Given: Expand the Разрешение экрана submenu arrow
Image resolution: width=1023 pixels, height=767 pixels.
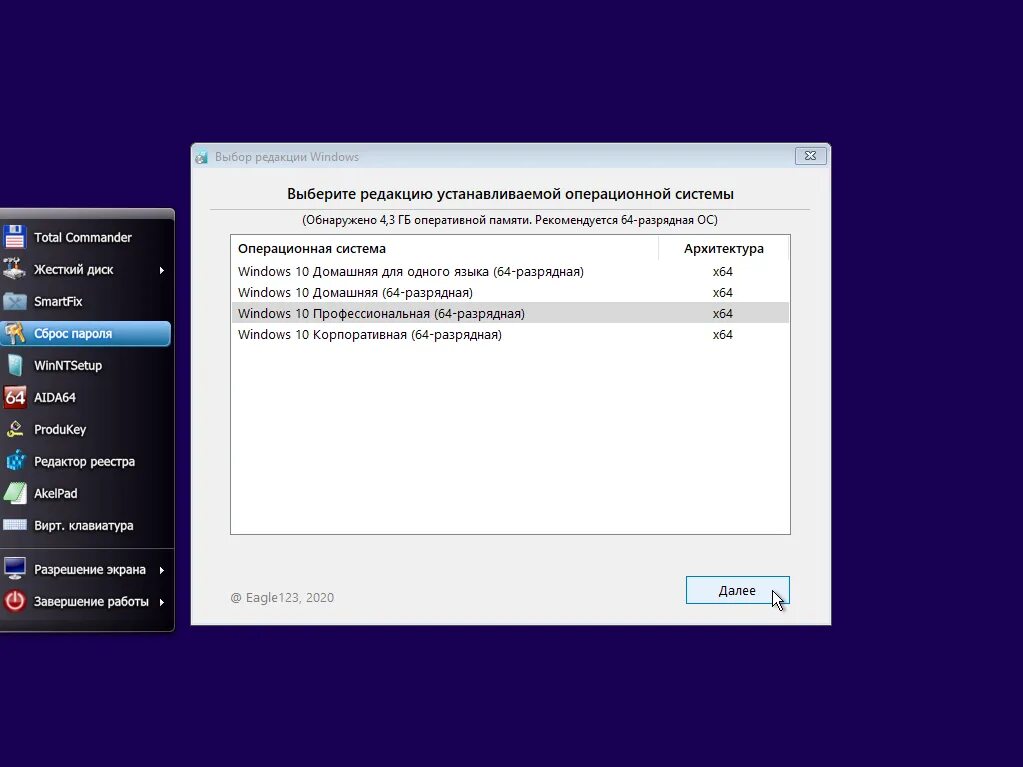Looking at the screenshot, I should 162,570.
